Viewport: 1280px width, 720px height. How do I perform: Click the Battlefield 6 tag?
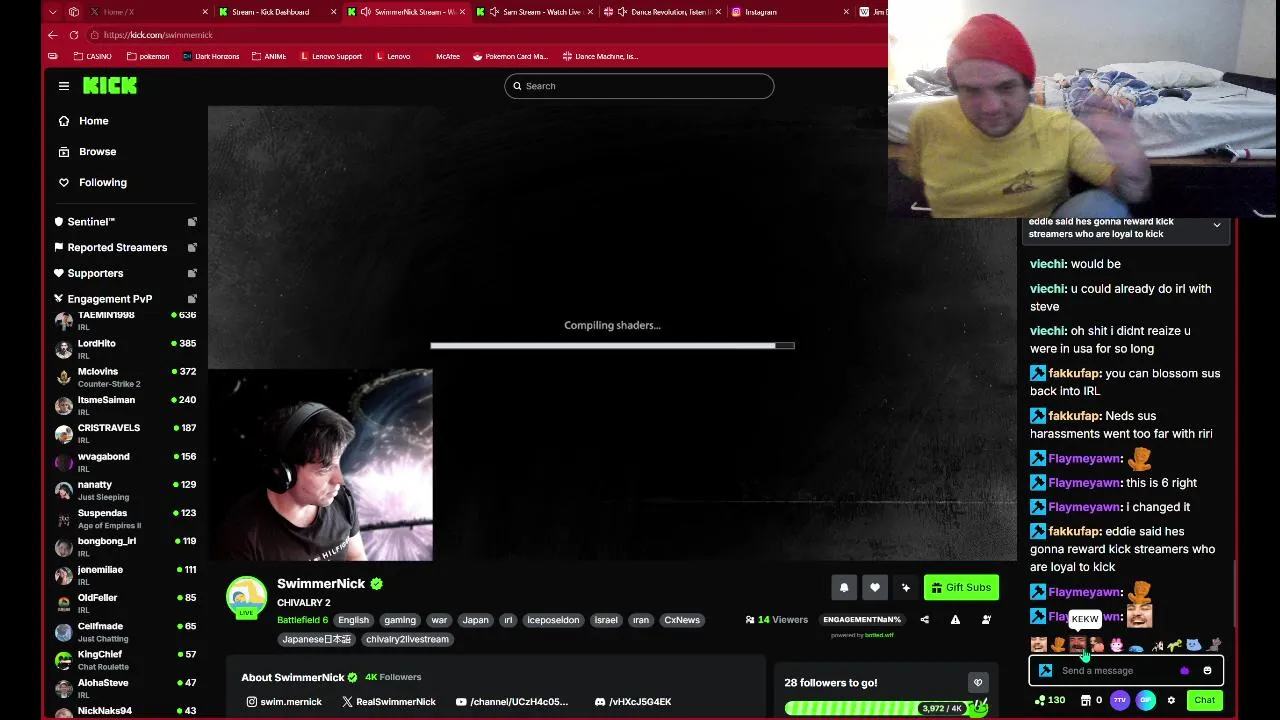tap(302, 620)
